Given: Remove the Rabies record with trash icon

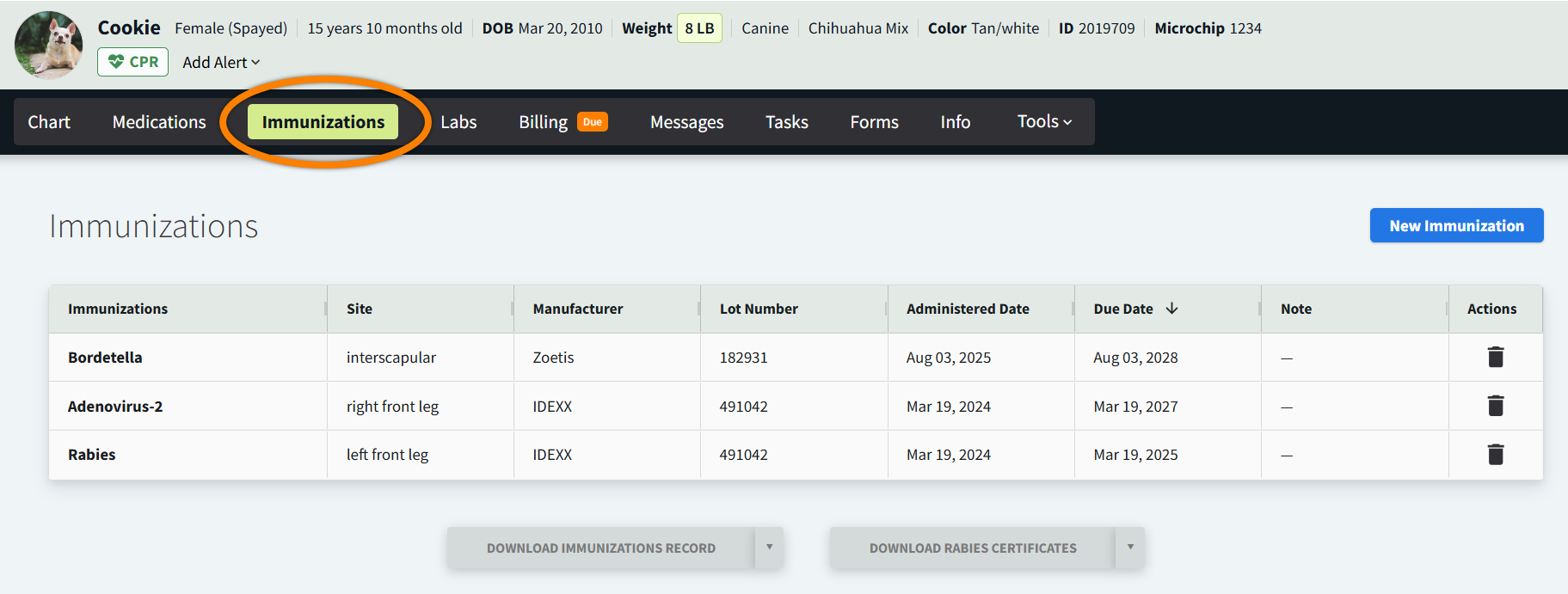Looking at the screenshot, I should click(1495, 455).
